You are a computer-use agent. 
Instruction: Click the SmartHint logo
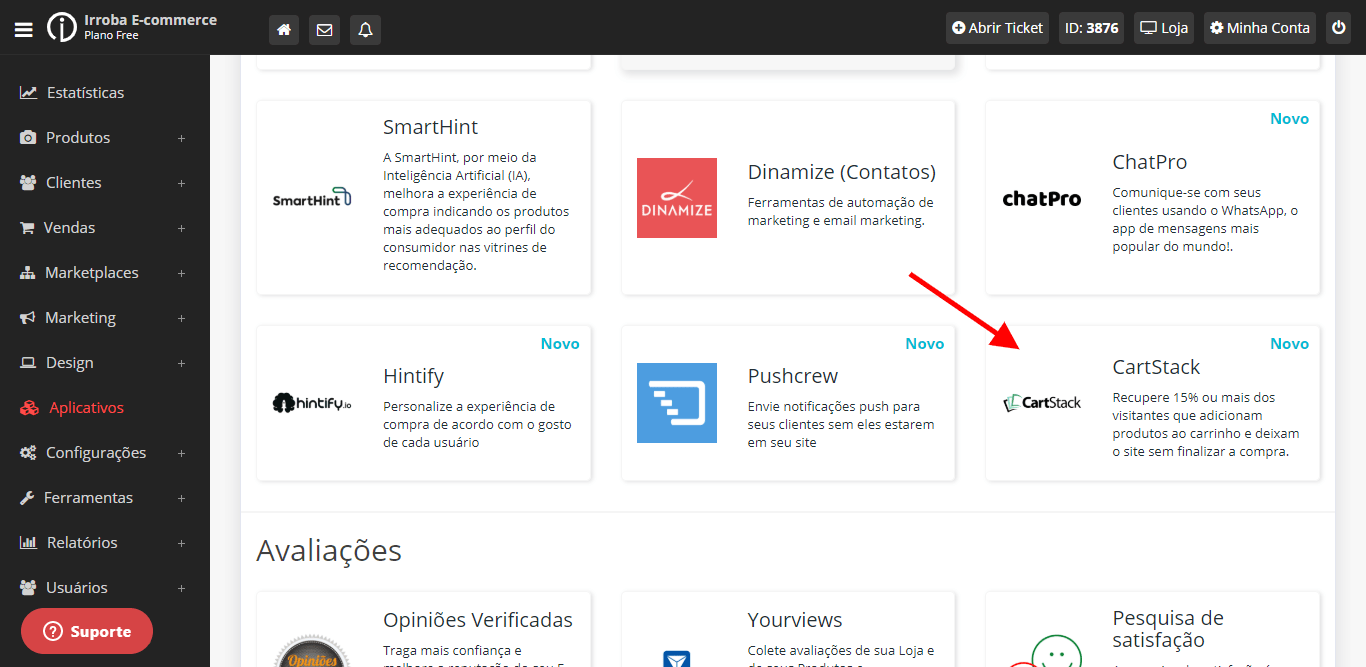pos(312,198)
